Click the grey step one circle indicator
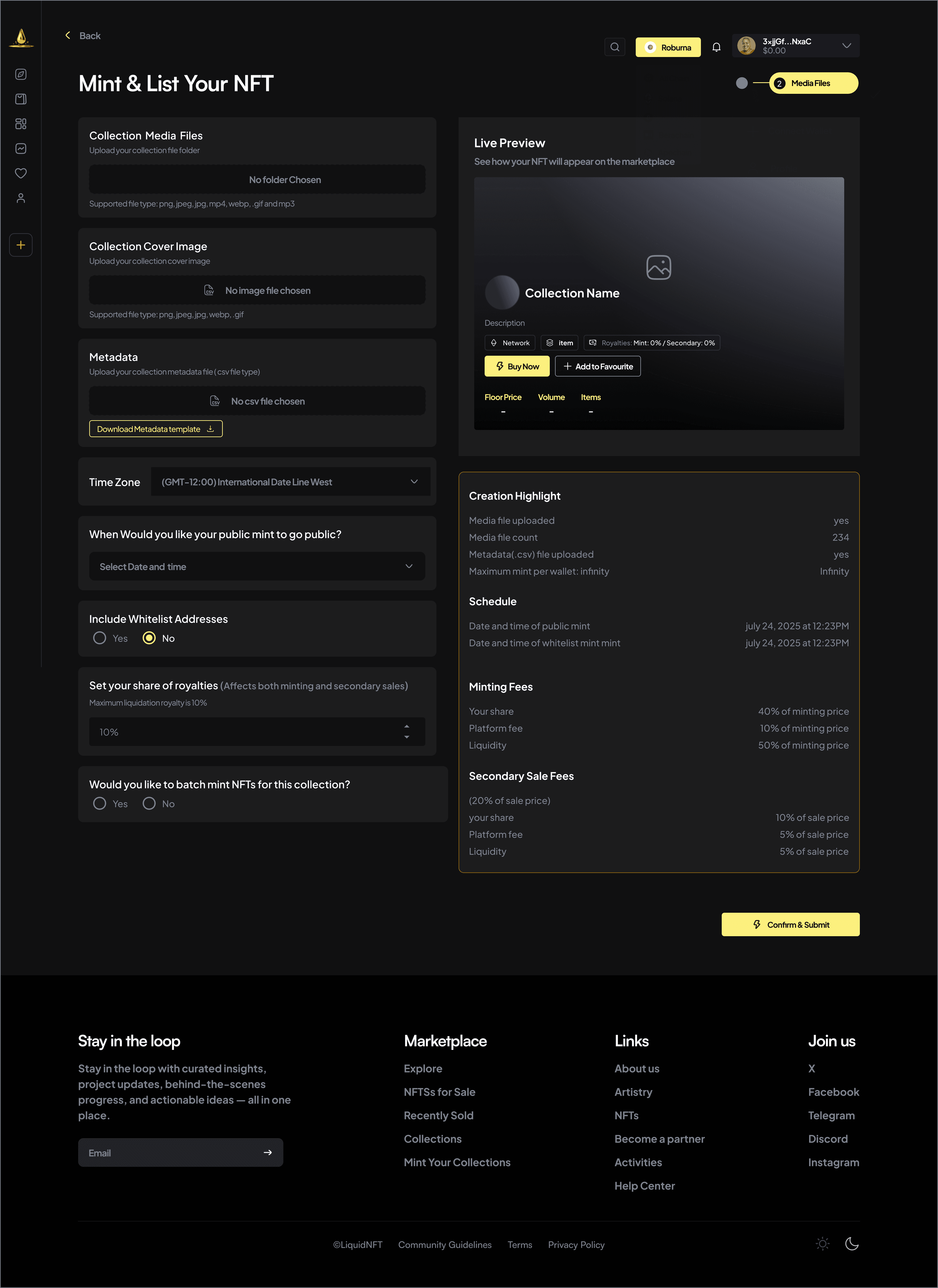 (x=742, y=83)
